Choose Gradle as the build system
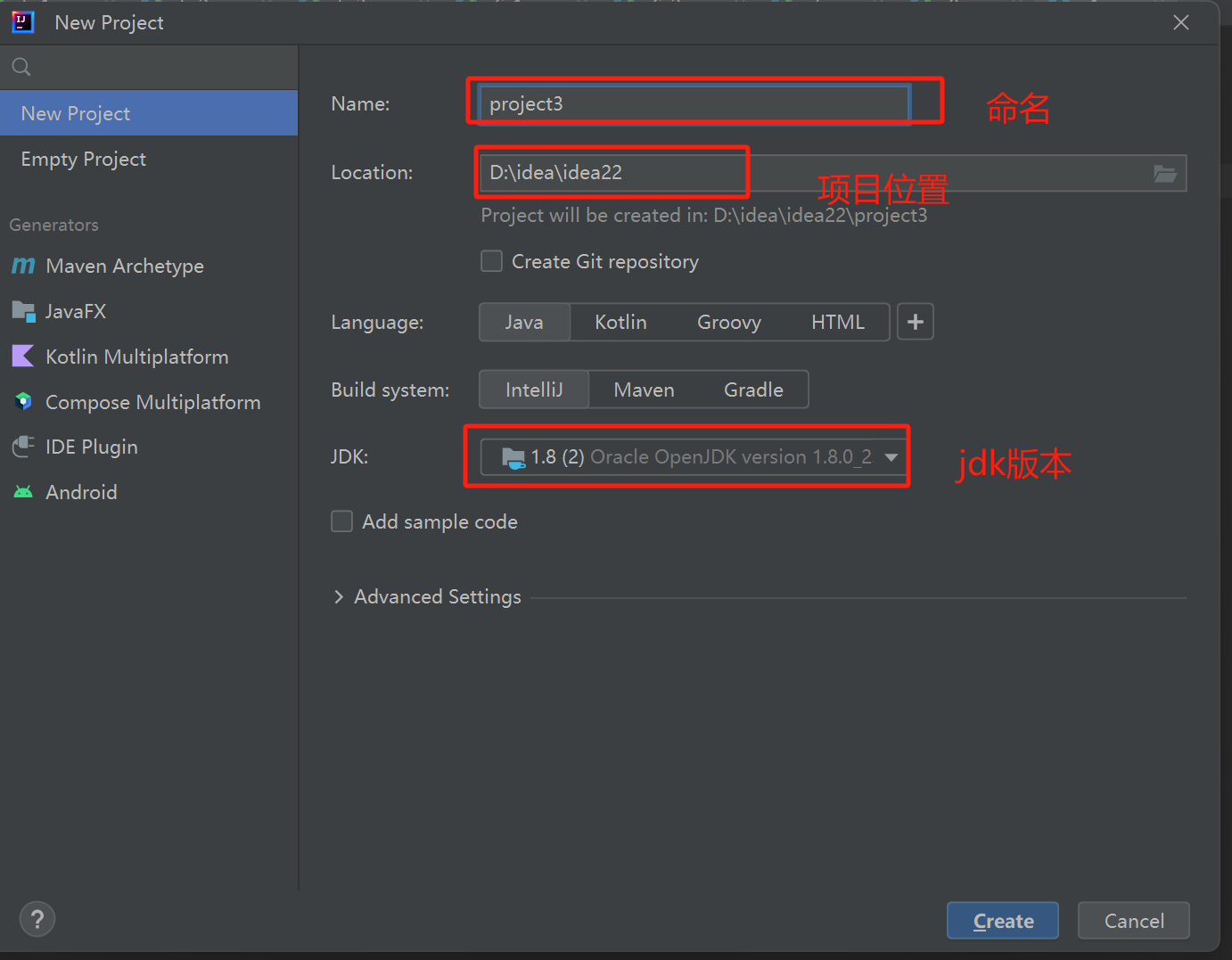The image size is (1232, 960). point(753,390)
